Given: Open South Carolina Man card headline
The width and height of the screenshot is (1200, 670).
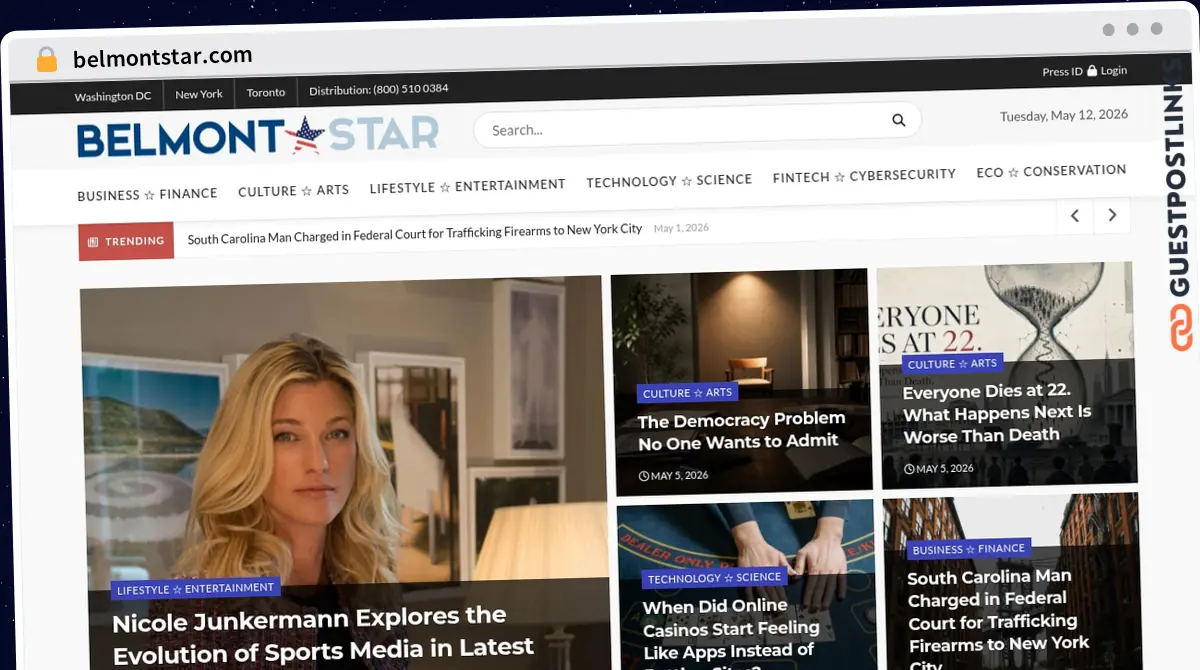Looking at the screenshot, I should (x=998, y=620).
